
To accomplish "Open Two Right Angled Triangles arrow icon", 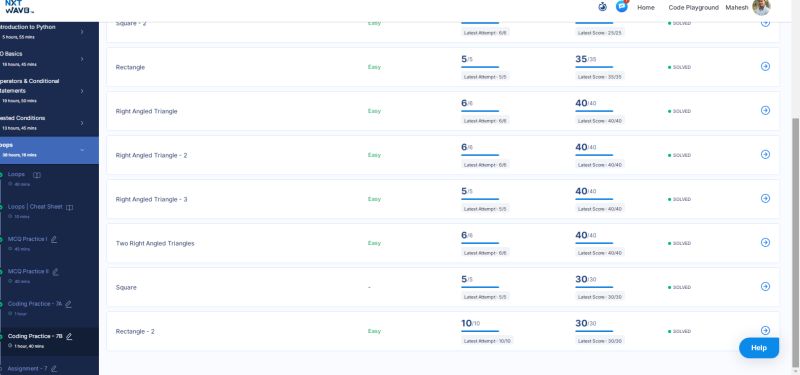I will [x=765, y=243].
